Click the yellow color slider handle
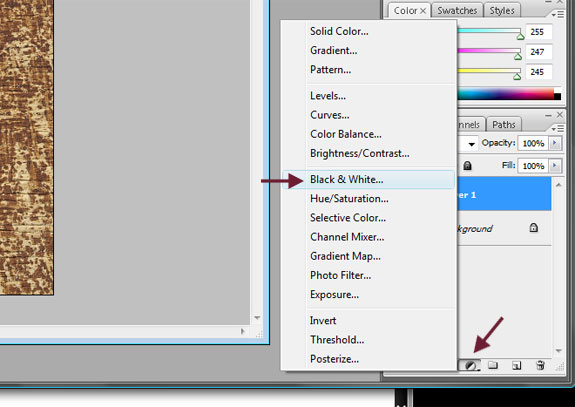This screenshot has height=407, width=575. click(x=517, y=77)
